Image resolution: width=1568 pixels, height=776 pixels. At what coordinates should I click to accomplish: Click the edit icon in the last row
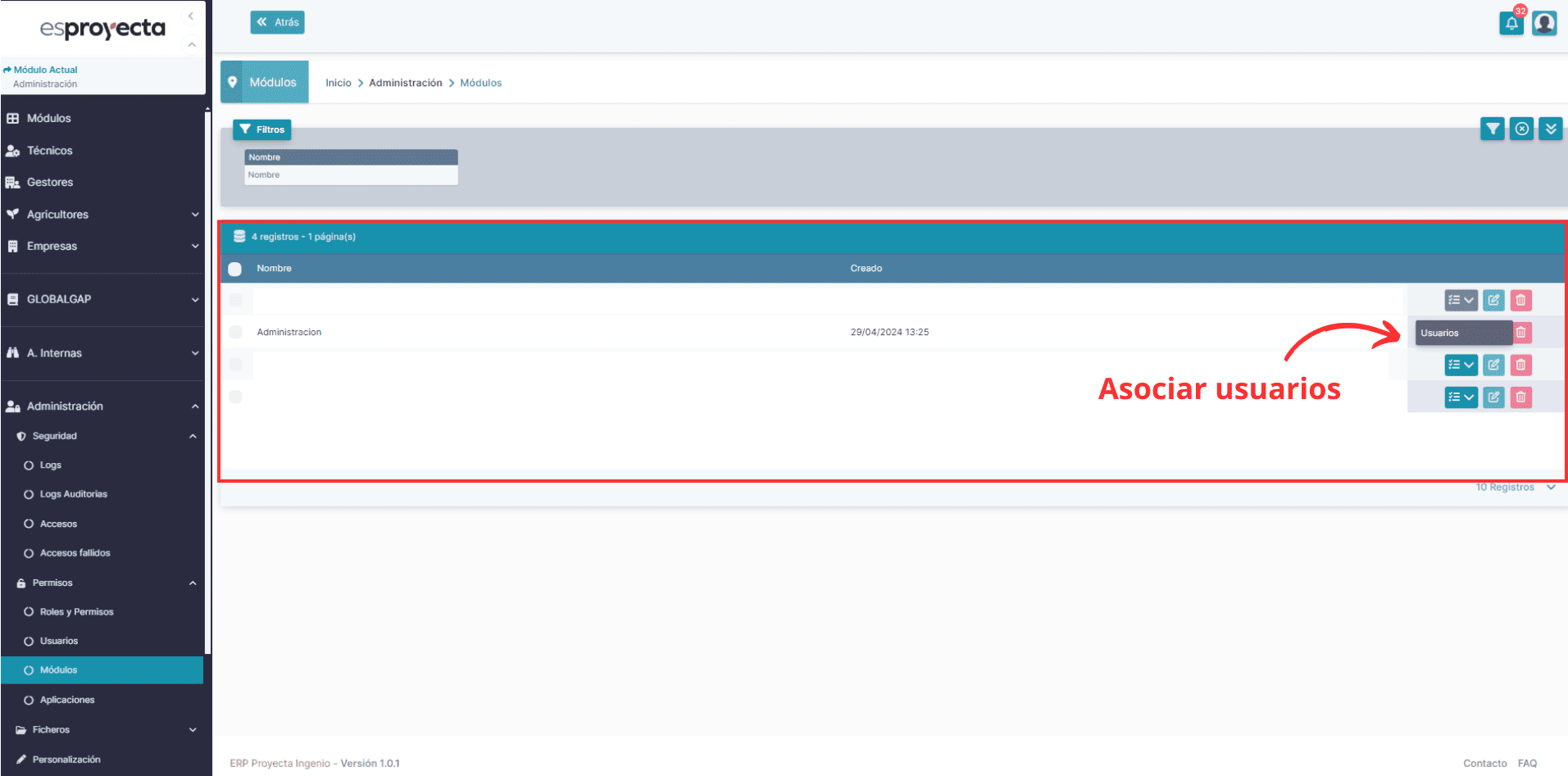(x=1493, y=397)
